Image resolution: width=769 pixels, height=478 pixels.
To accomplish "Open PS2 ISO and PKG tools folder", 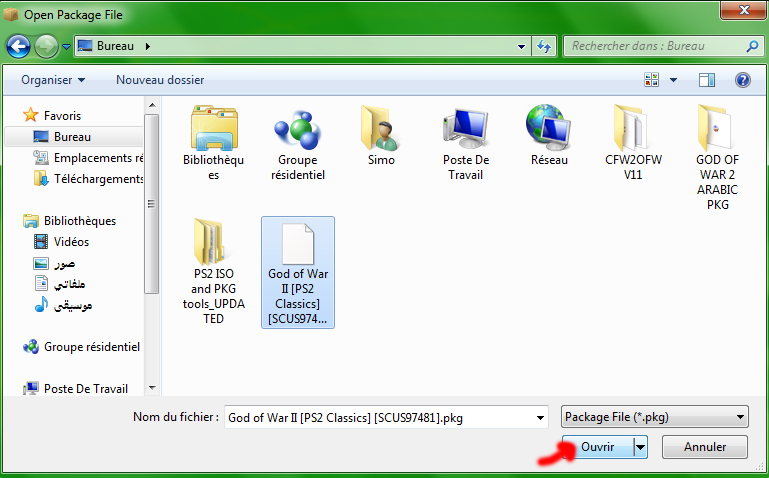I will tap(213, 243).
